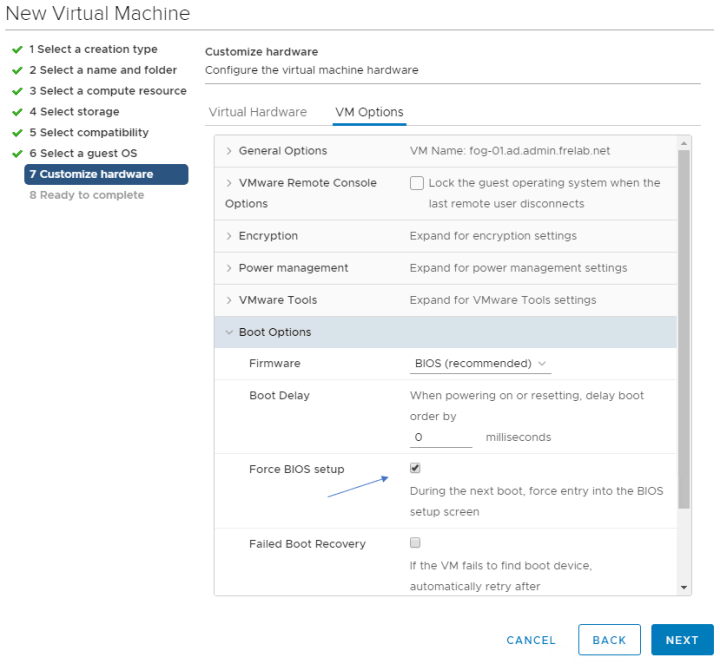The image size is (720, 664).
Task: Jump to step 4 Select storage
Action: coord(74,112)
